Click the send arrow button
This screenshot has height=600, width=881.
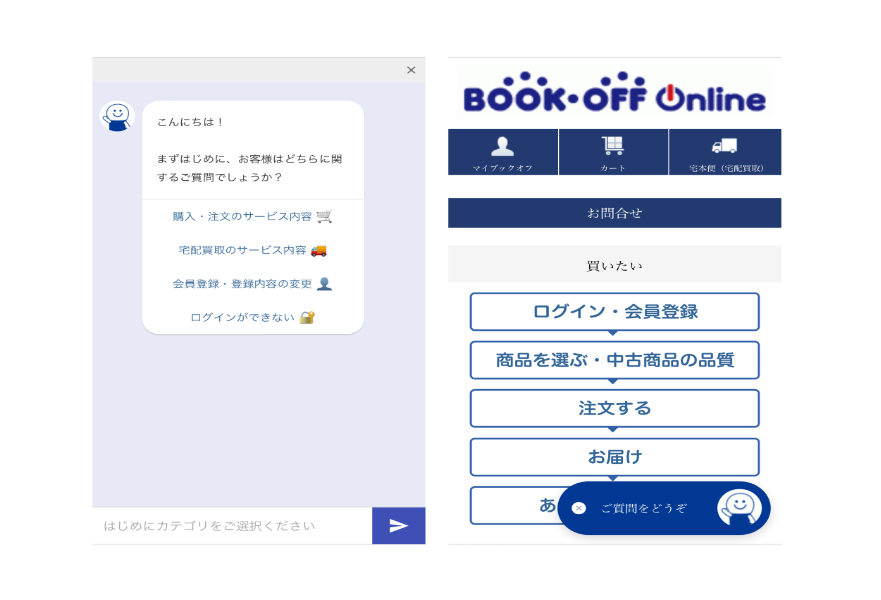(x=398, y=526)
